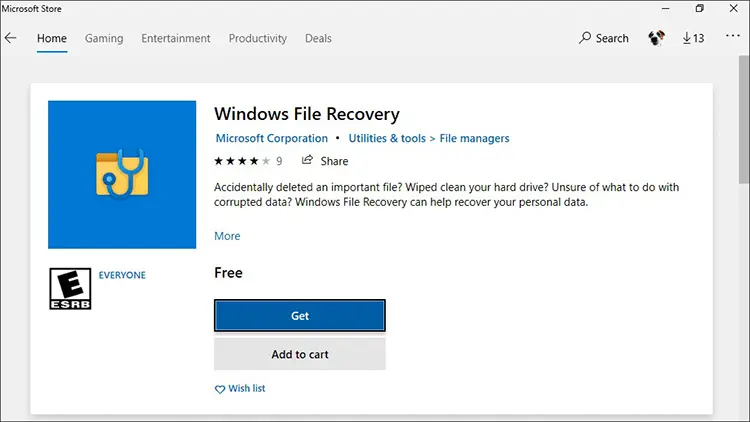
Task: Open the Entertainment tab
Action: [x=176, y=38]
